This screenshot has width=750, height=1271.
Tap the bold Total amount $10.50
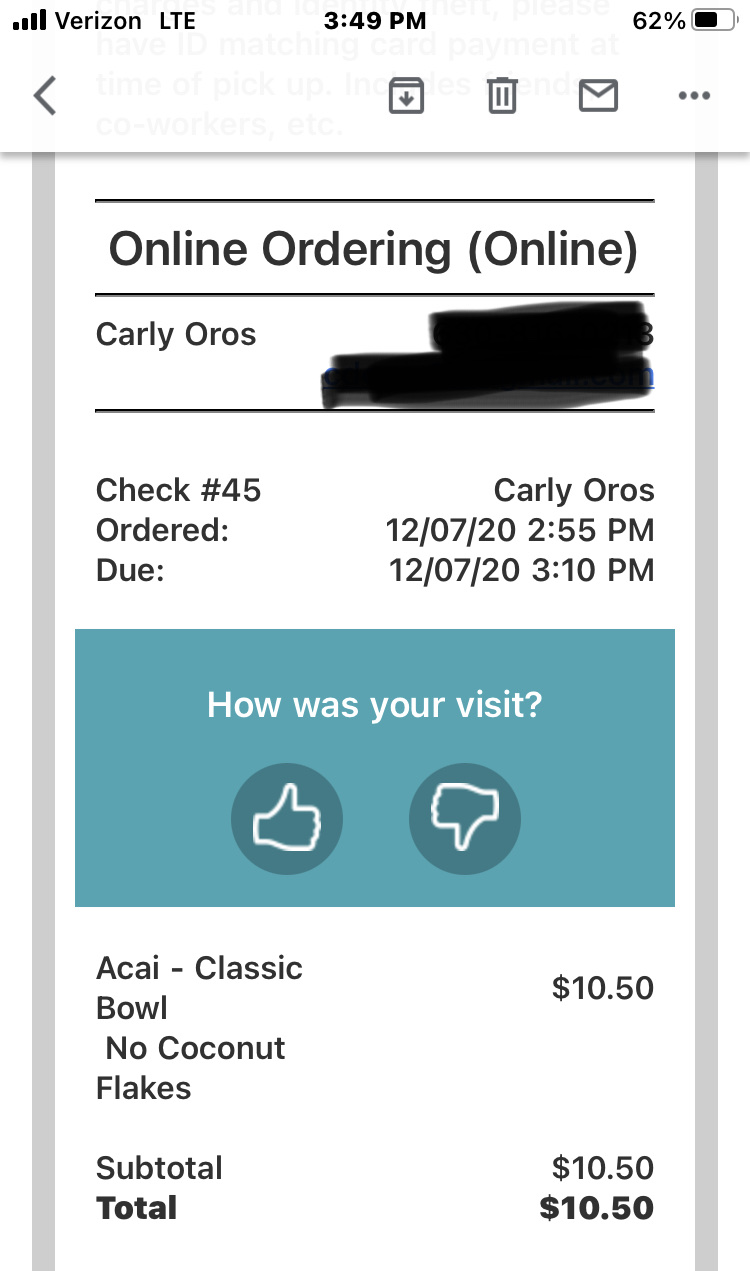click(x=596, y=1208)
